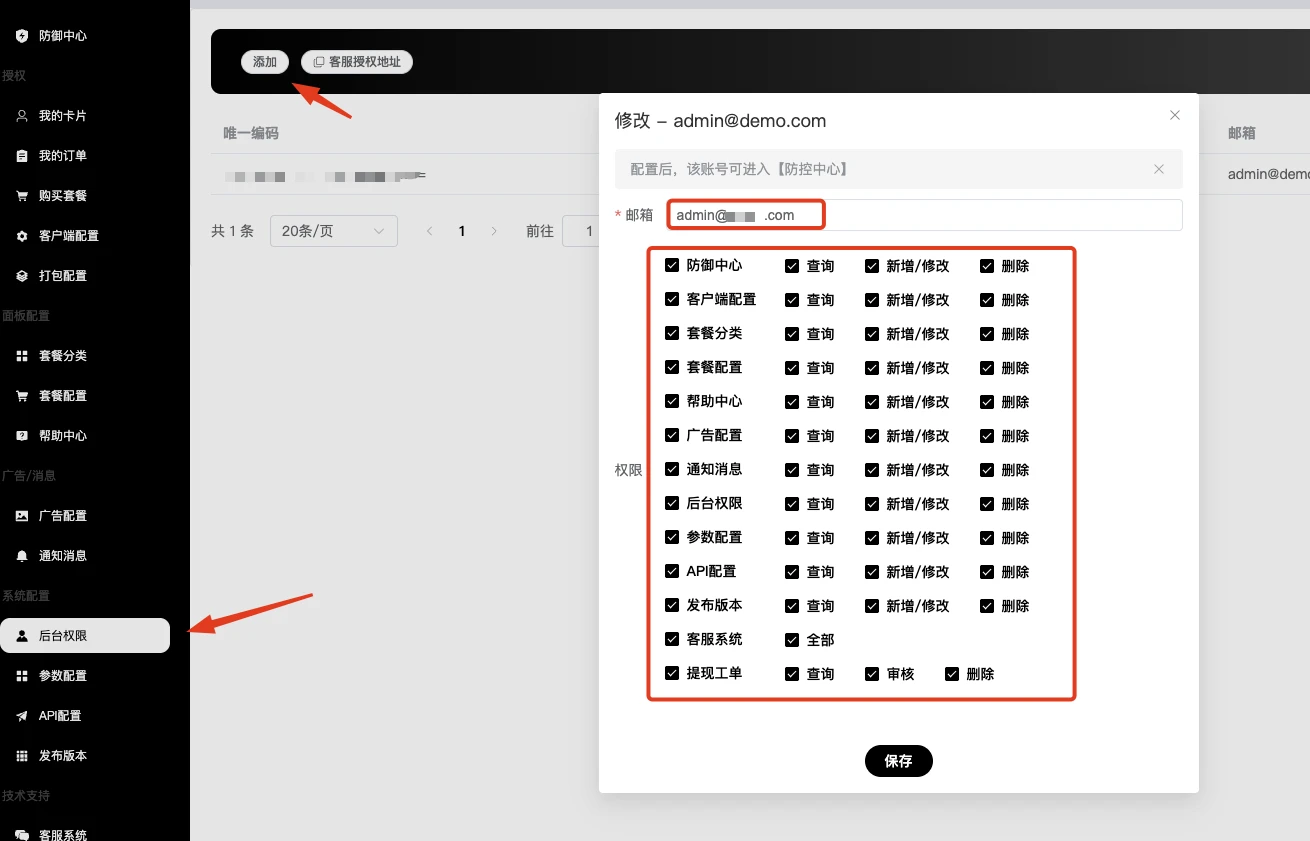This screenshot has width=1310, height=841.
Task: Uncheck 审核 checkbox for 提现工单
Action: click(x=872, y=674)
